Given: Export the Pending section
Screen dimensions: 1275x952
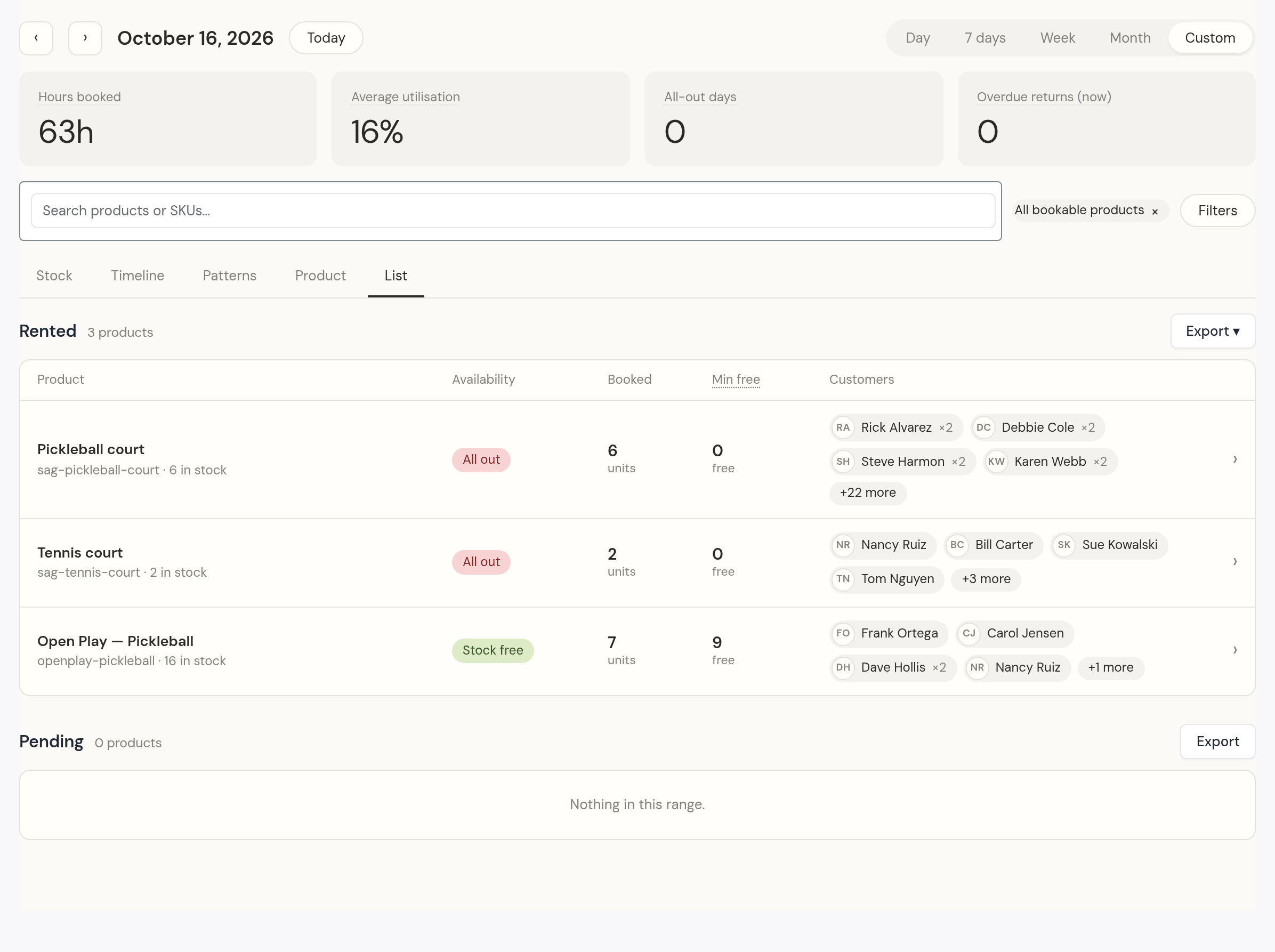Looking at the screenshot, I should [x=1217, y=741].
